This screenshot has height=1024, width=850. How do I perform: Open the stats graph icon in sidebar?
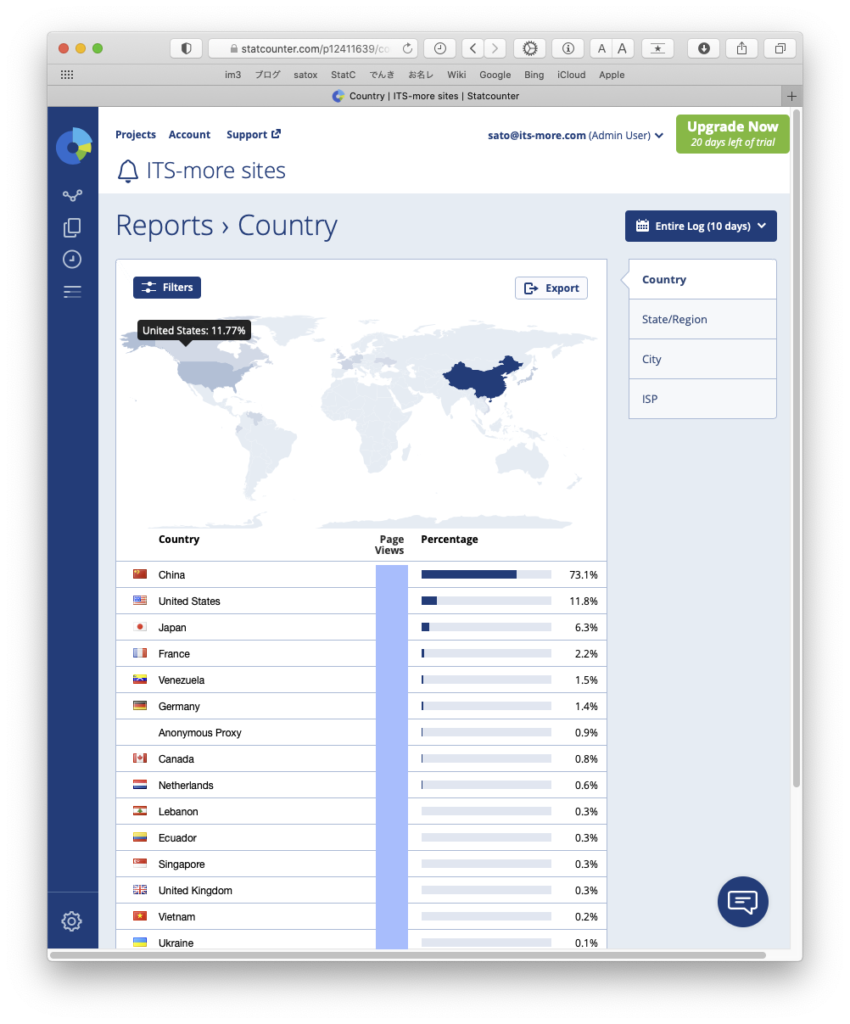click(x=72, y=196)
